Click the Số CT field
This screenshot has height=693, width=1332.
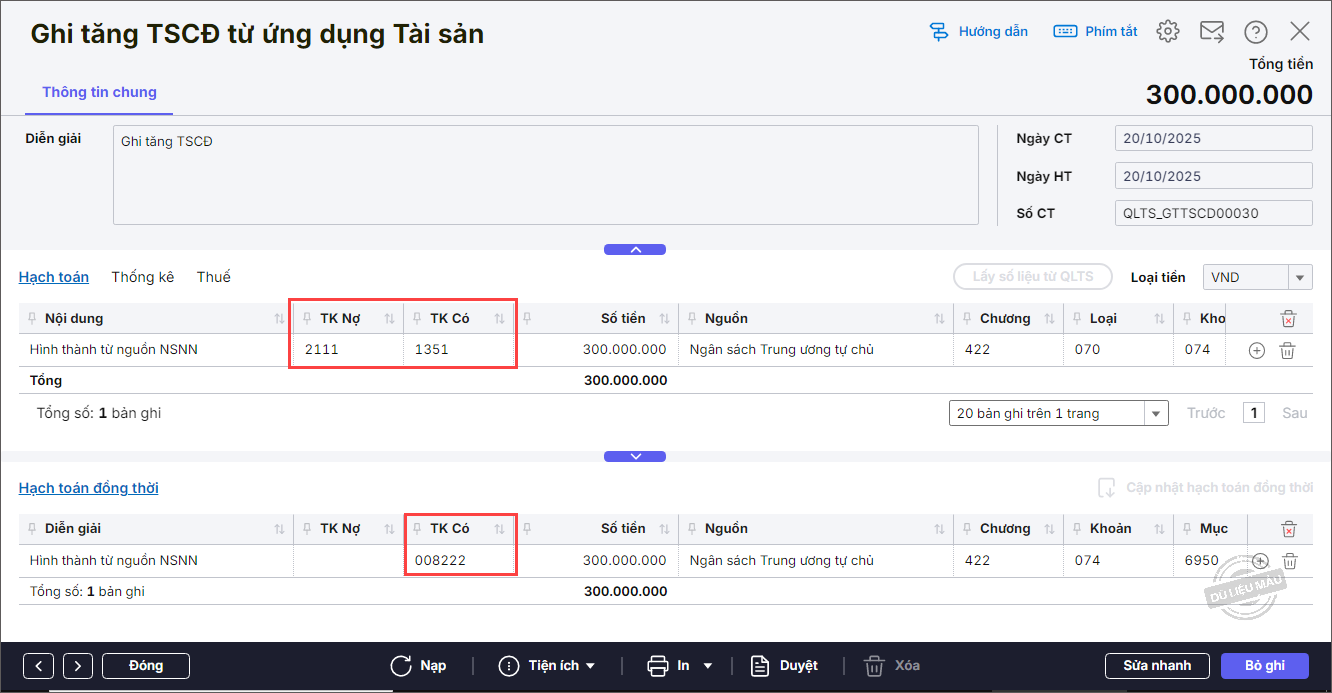click(x=1213, y=213)
